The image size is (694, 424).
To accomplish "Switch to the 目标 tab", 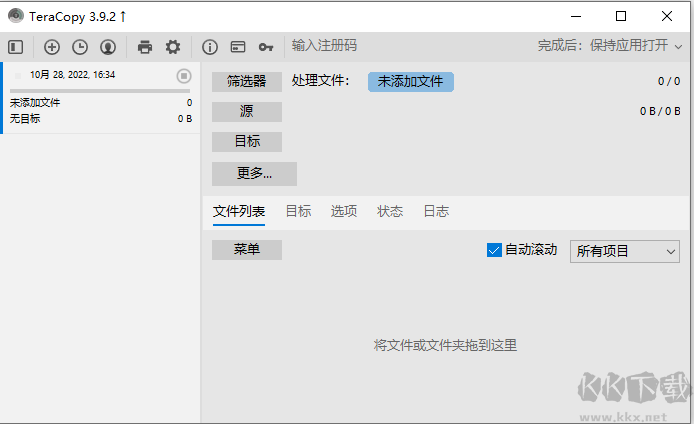I will click(298, 212).
